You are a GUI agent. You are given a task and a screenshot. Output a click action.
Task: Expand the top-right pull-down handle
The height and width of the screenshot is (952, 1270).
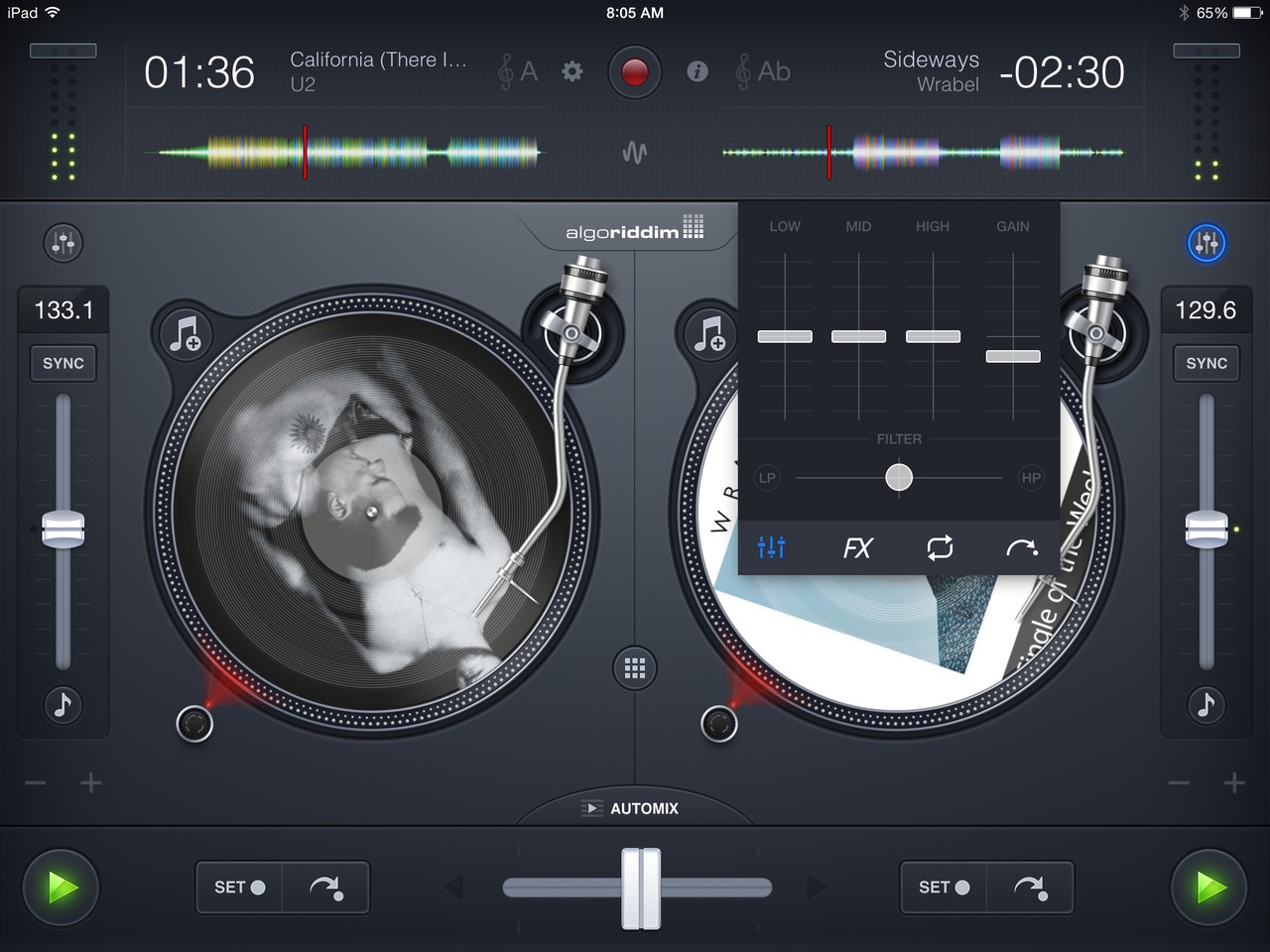1206,51
